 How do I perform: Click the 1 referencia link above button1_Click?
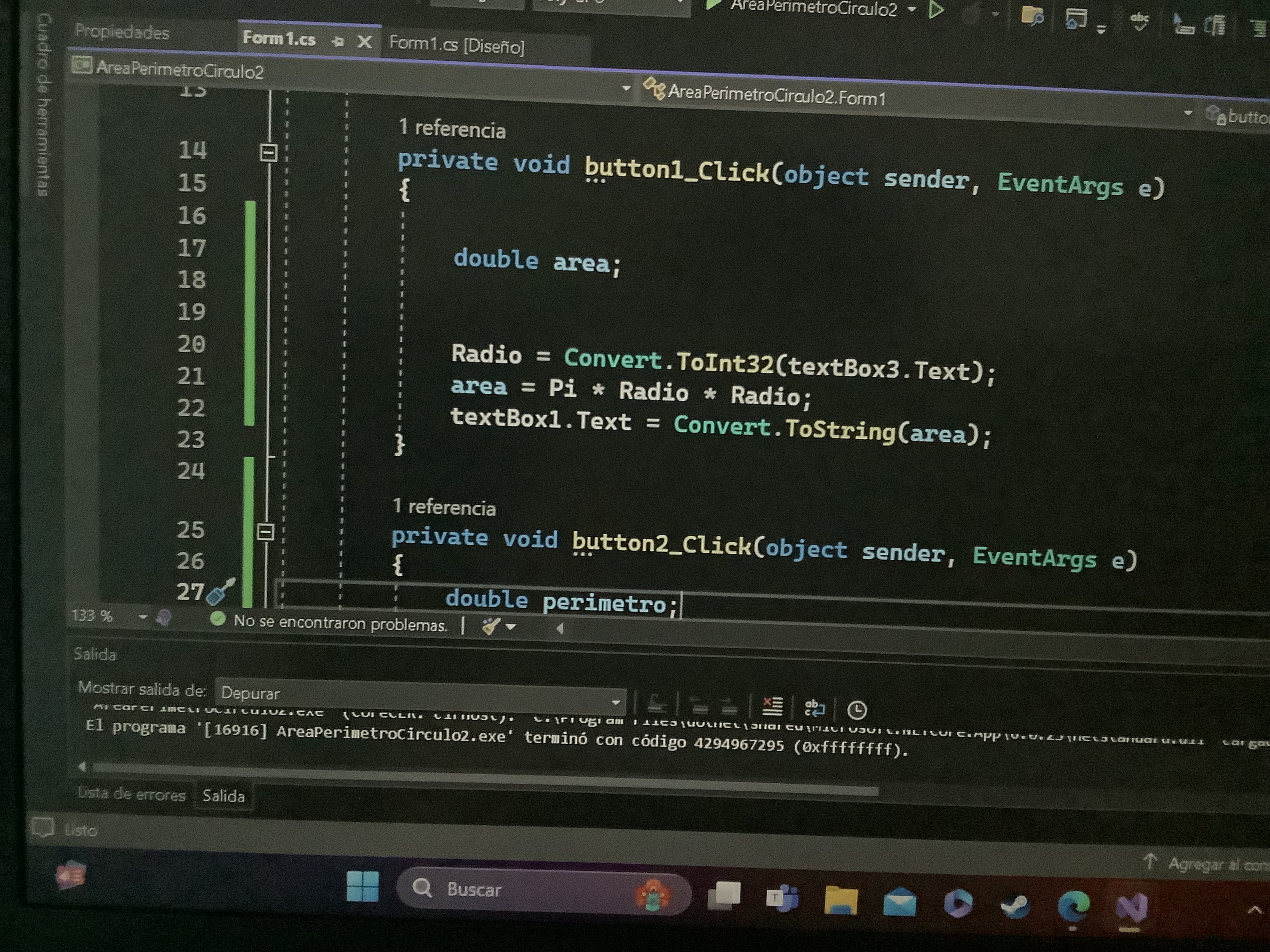[453, 129]
